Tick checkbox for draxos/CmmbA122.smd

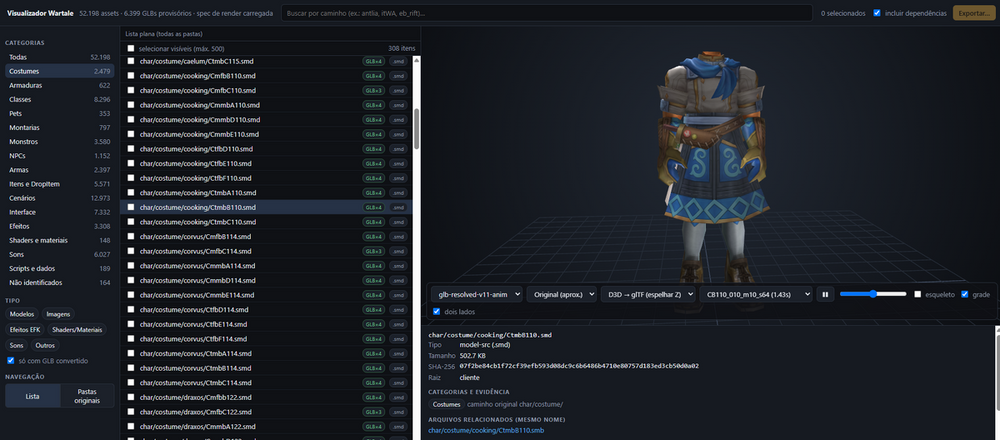(x=131, y=426)
